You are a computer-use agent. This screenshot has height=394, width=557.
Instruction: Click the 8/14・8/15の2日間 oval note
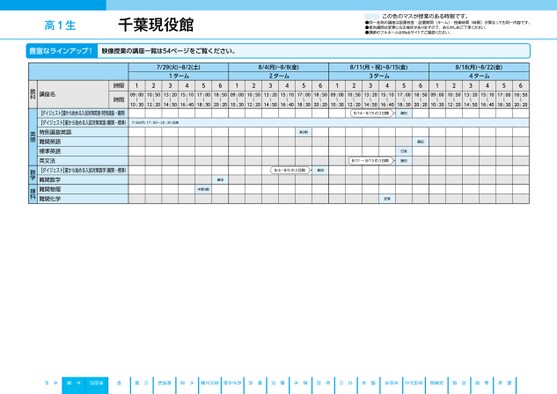tap(372, 113)
